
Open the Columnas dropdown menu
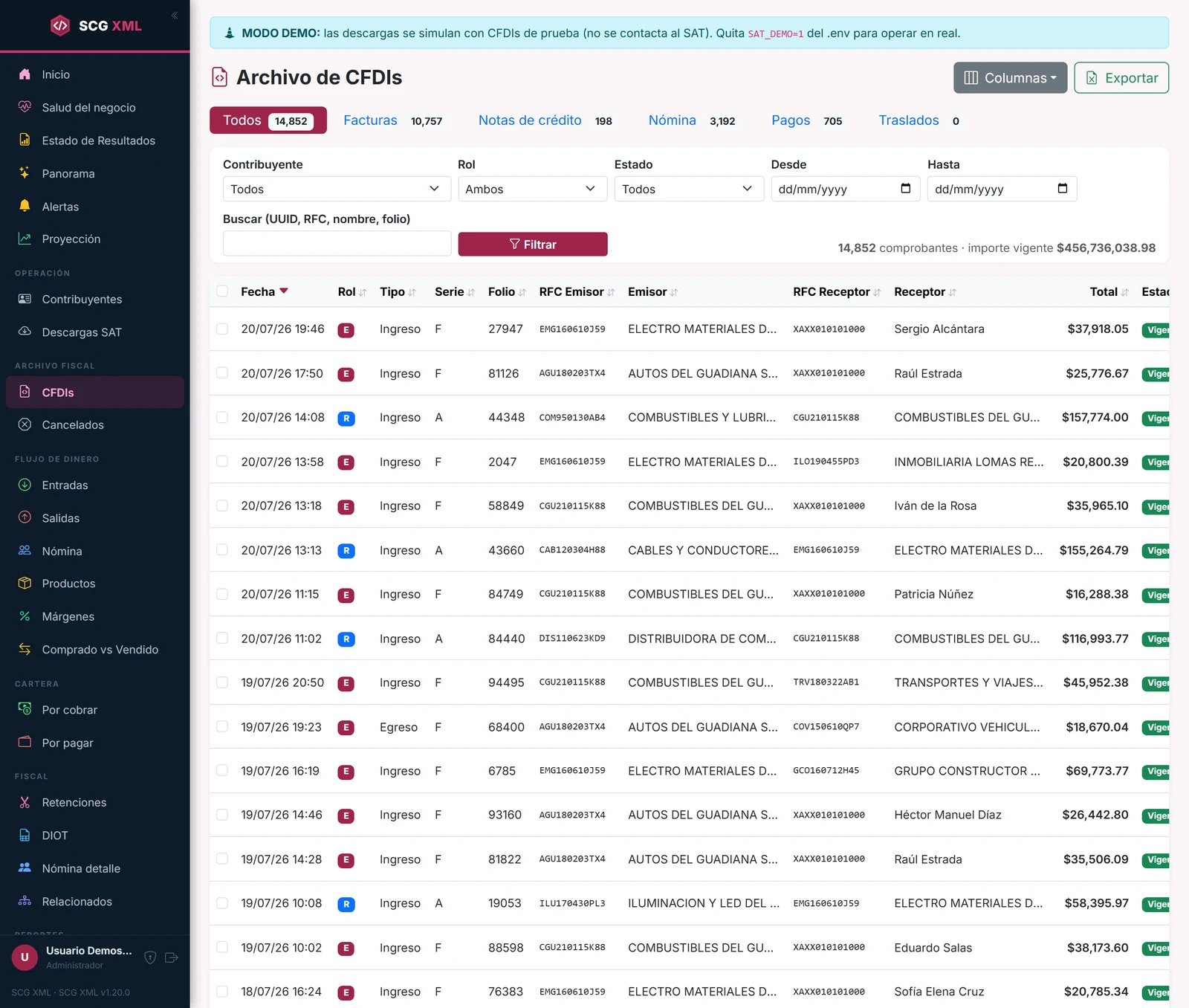(x=1010, y=78)
